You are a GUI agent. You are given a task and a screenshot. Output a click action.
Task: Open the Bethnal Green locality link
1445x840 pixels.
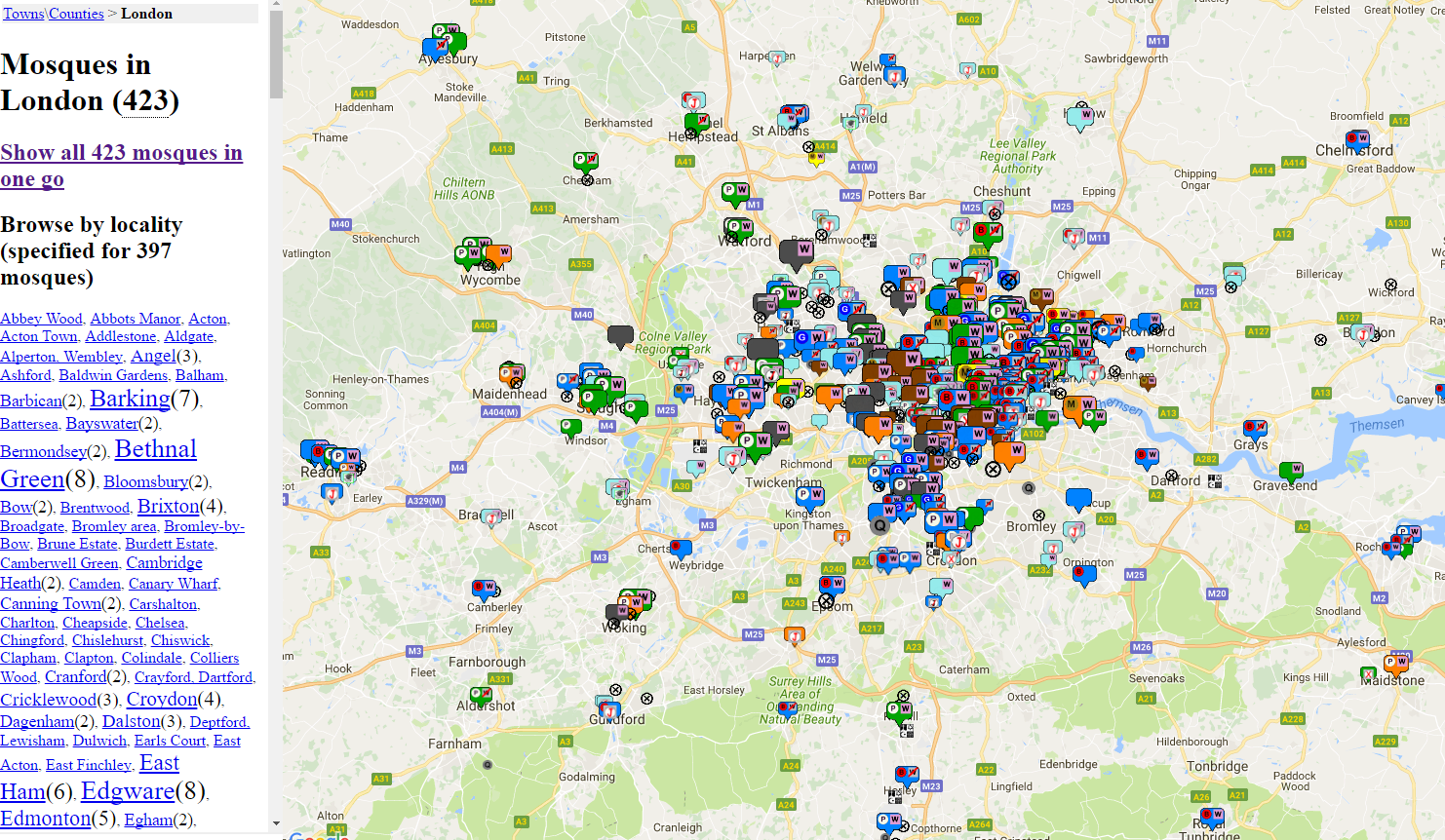click(x=155, y=449)
